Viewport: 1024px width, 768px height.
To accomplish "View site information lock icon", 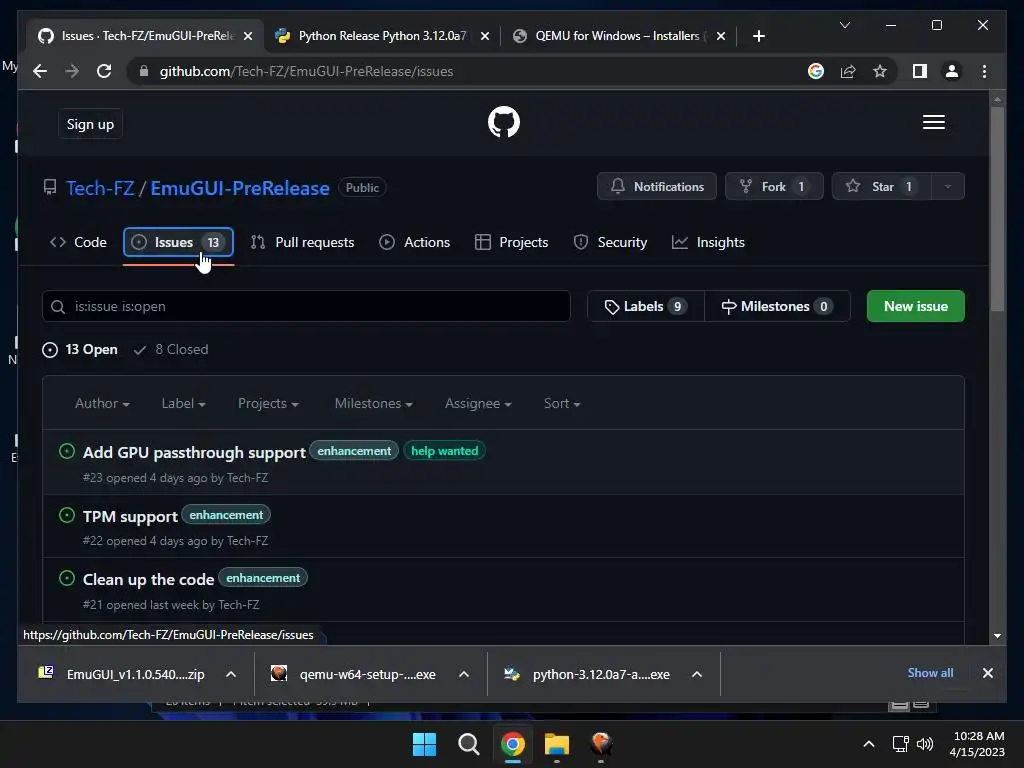I will pyautogui.click(x=144, y=71).
